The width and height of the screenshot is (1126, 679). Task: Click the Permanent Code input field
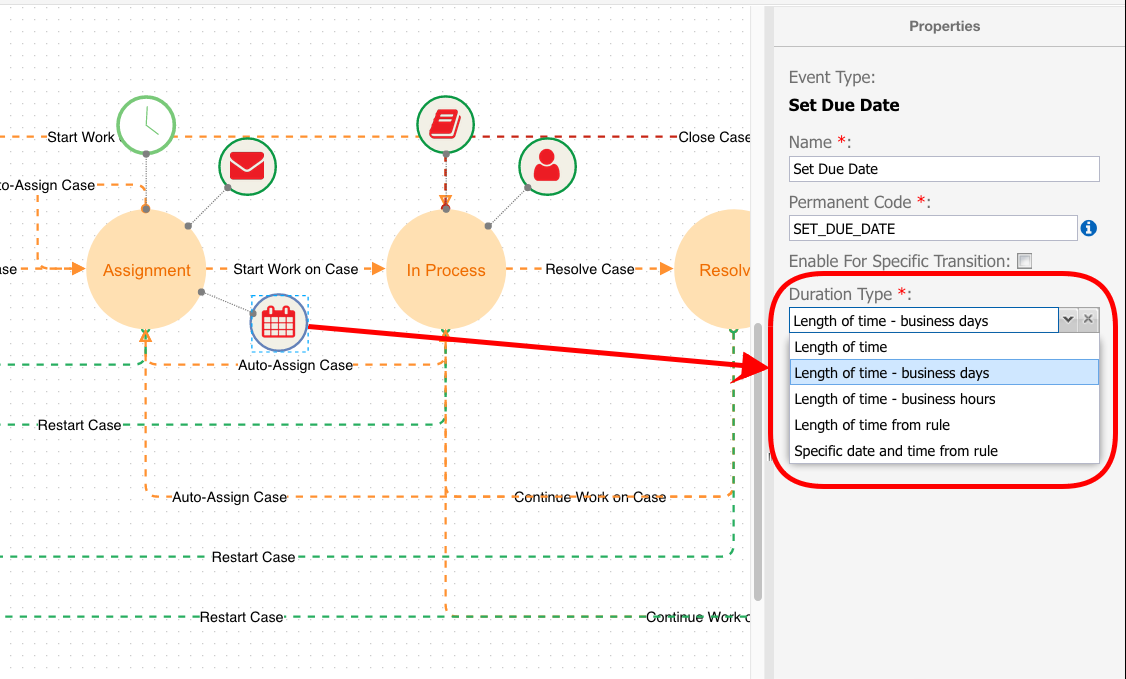[x=933, y=229]
